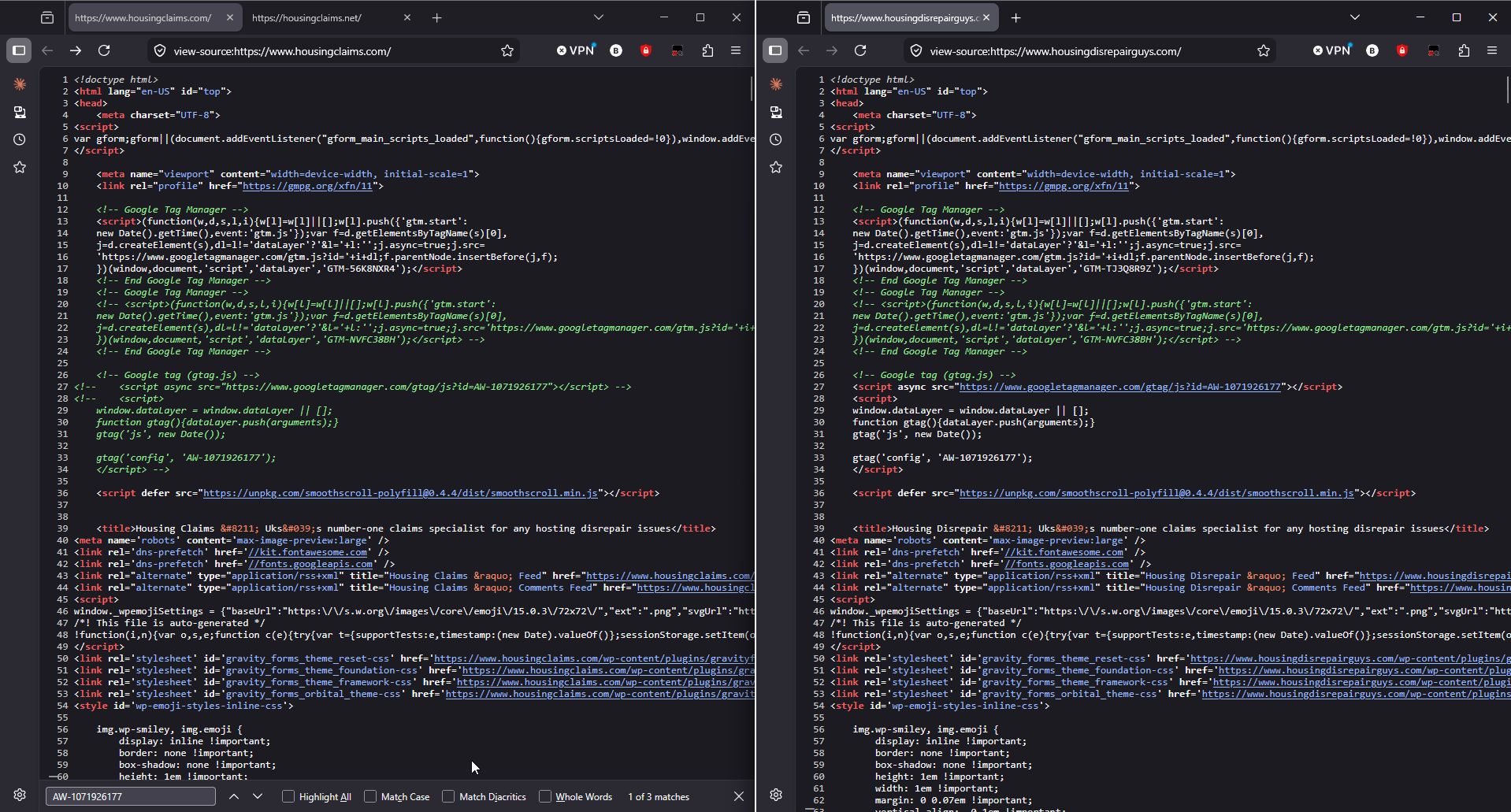Open application hamburger menu in left window

tap(736, 50)
